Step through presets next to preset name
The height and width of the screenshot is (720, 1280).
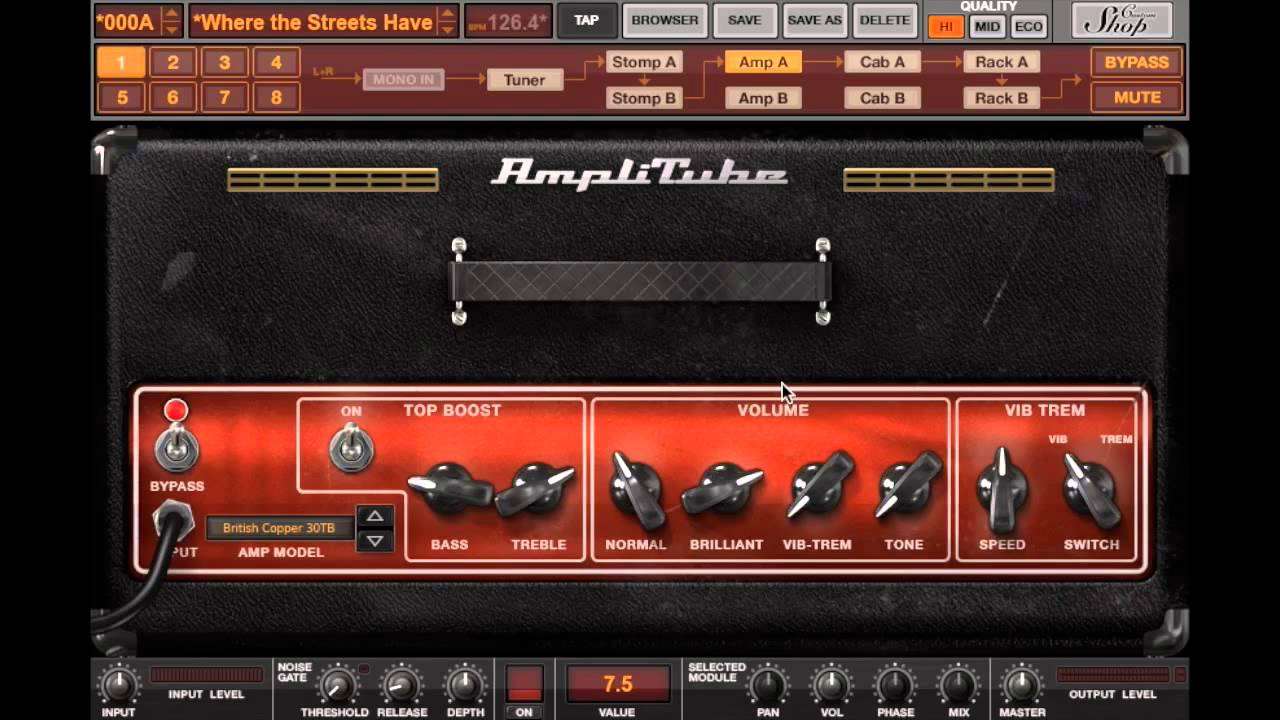pos(447,21)
